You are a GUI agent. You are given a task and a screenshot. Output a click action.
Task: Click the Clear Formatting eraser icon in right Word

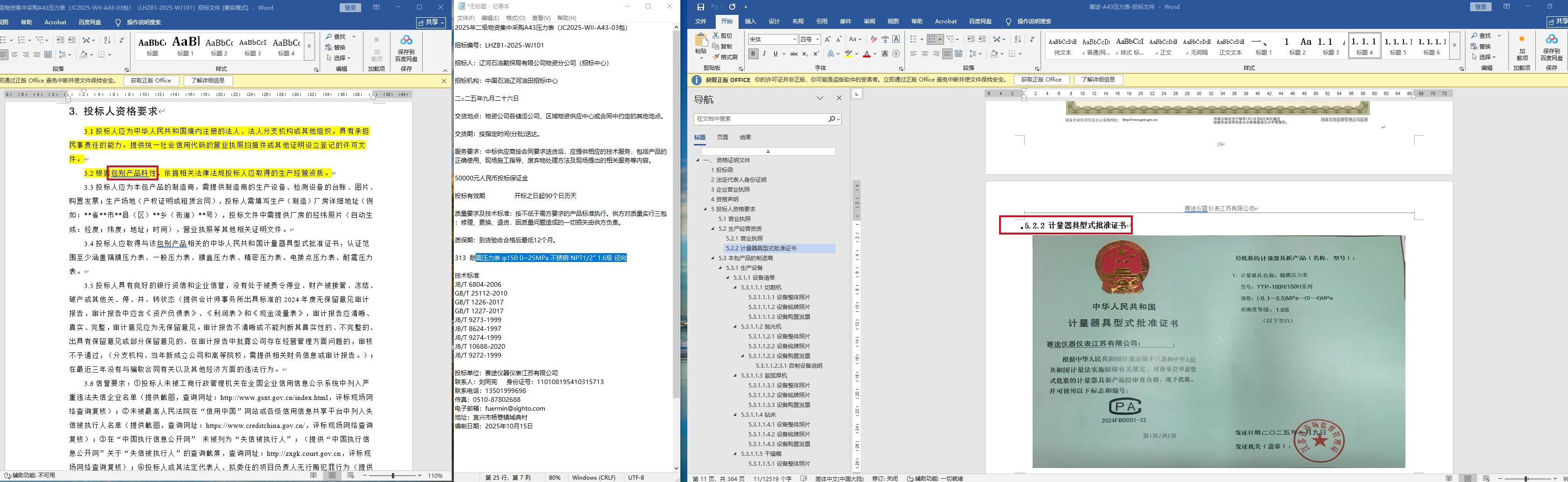(874, 39)
